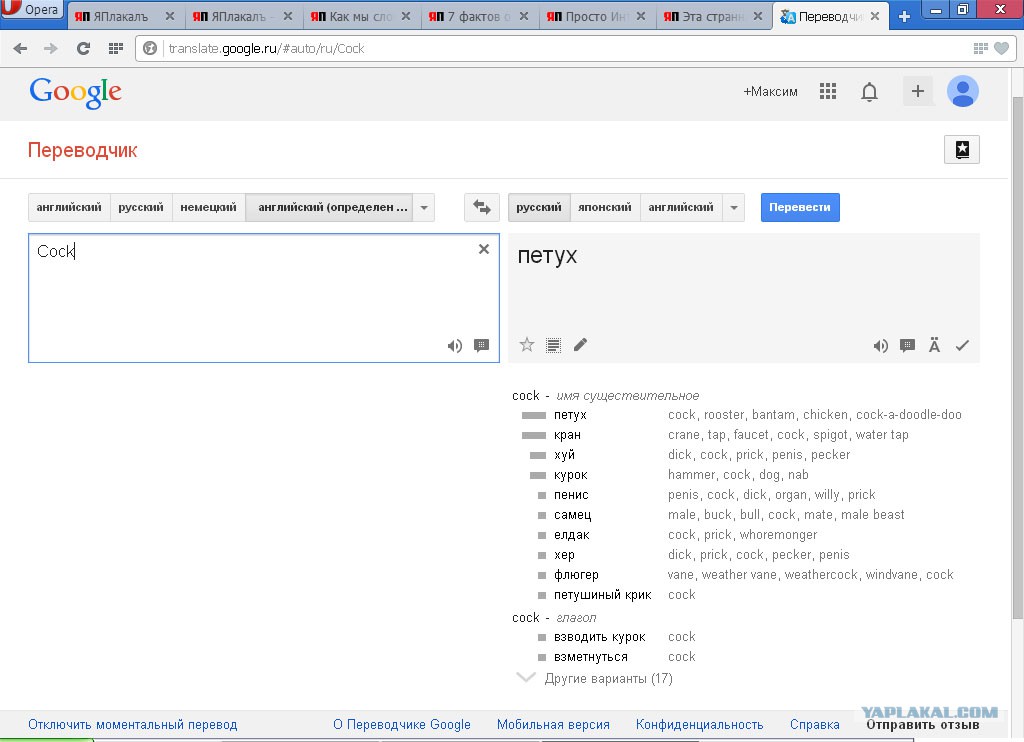Select target language русский
1024x742 pixels.
tap(539, 208)
